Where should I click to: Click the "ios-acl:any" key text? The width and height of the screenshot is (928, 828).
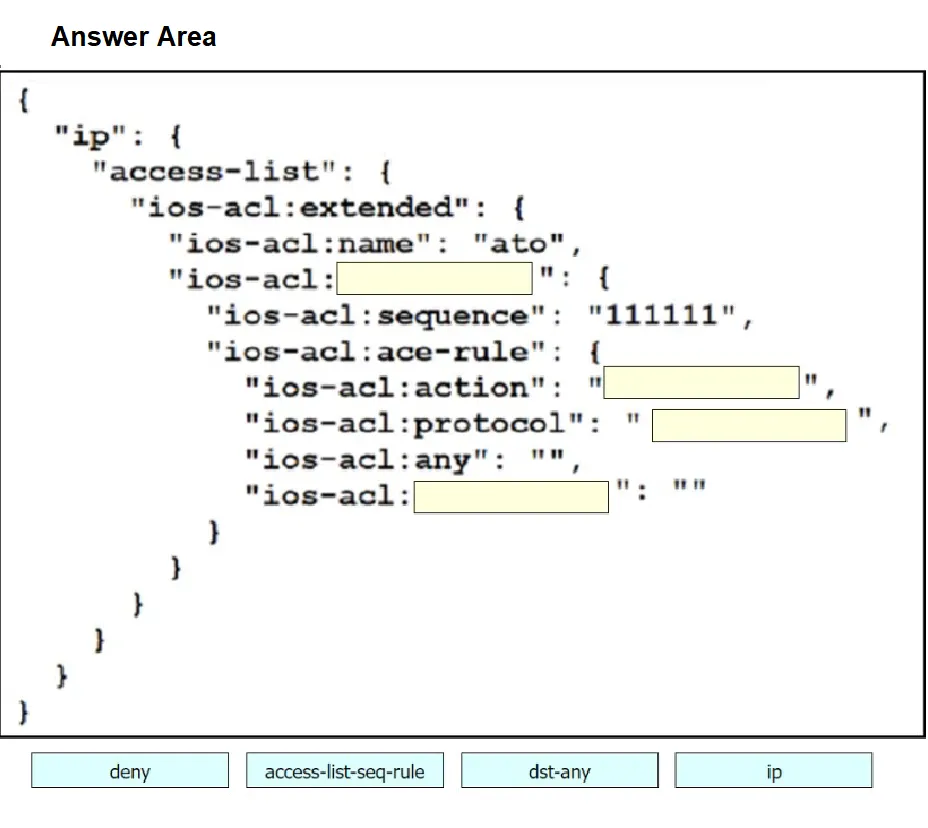(x=366, y=460)
